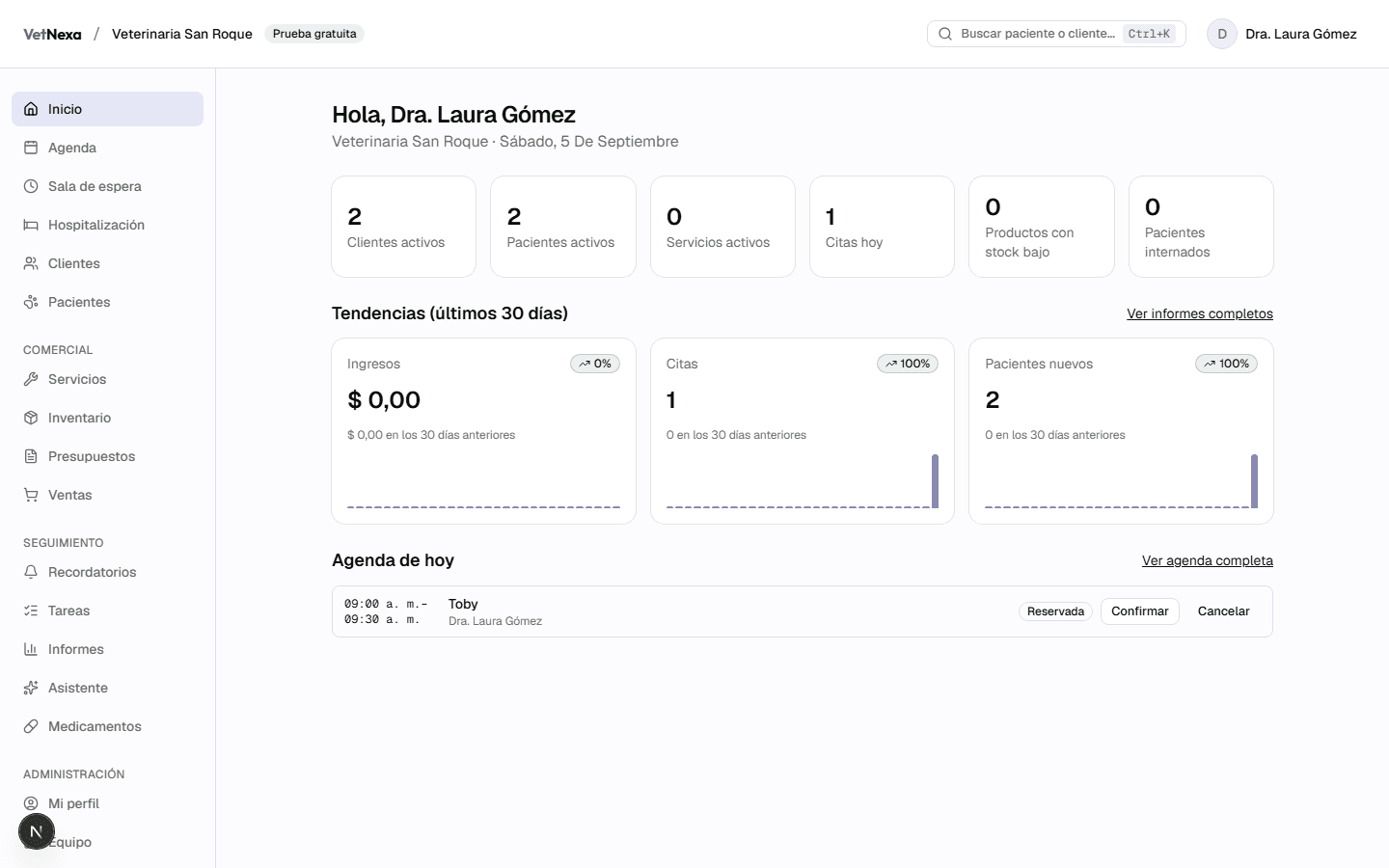This screenshot has width=1389, height=868.
Task: Click the VetNexa logo
Action: pyautogui.click(x=52, y=34)
